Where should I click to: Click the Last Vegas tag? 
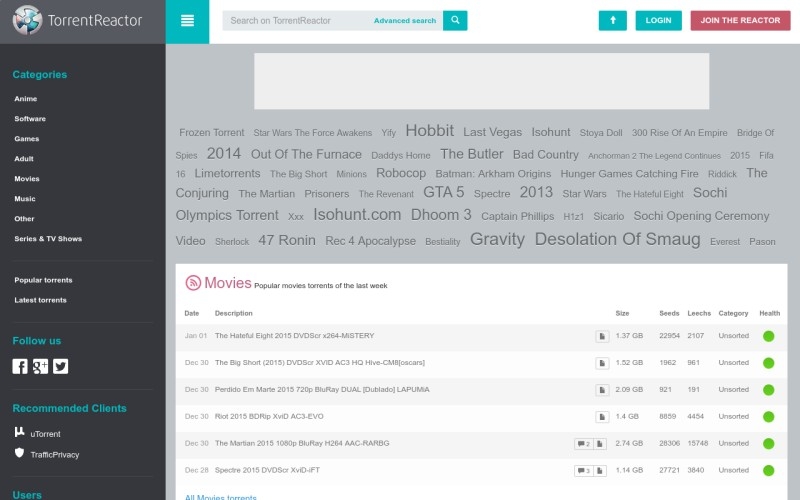492,132
